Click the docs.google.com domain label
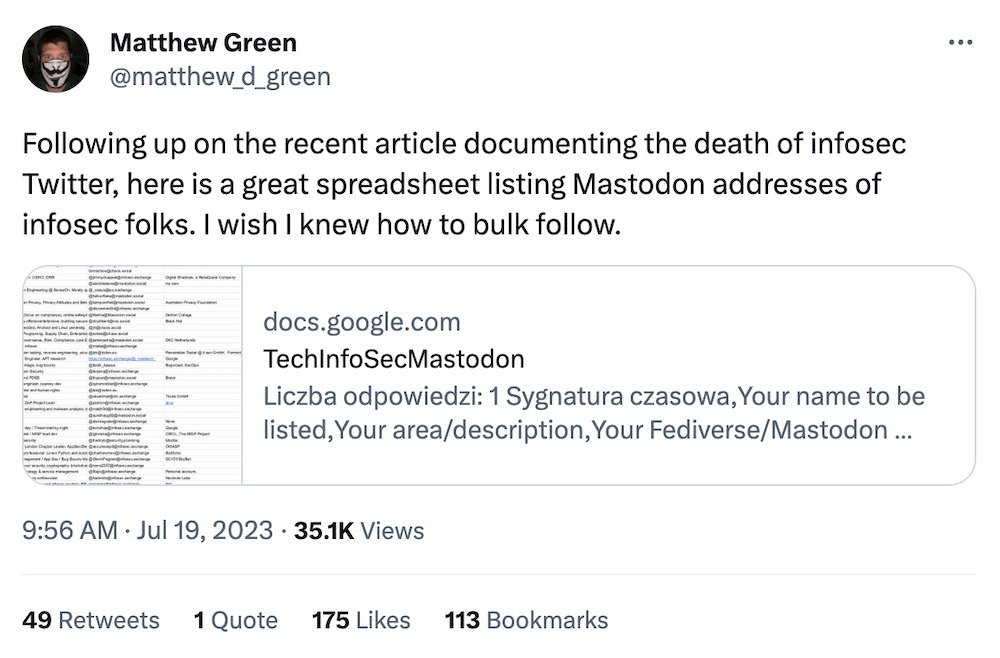 pos(363,322)
